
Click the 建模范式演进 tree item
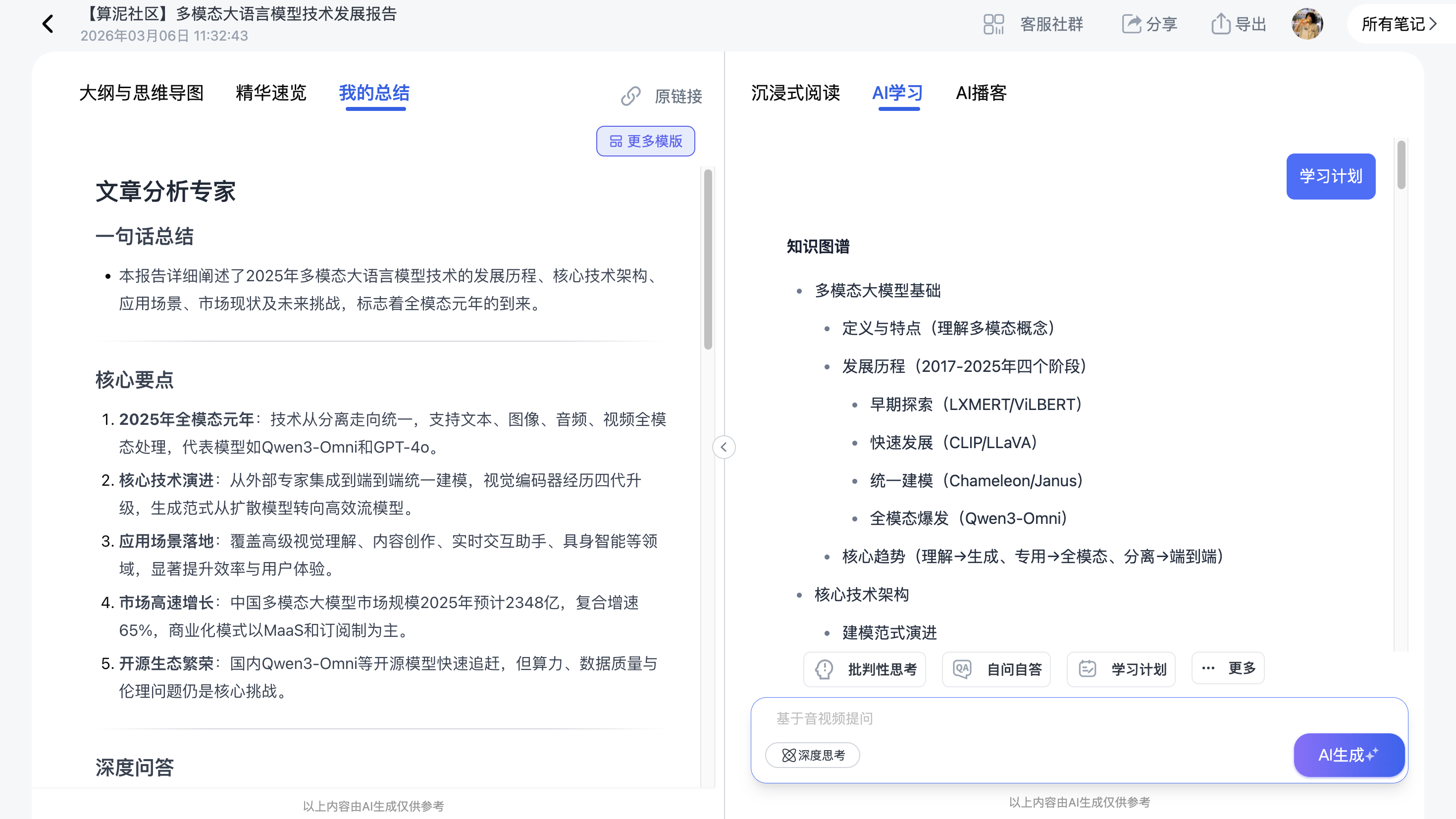tap(889, 632)
